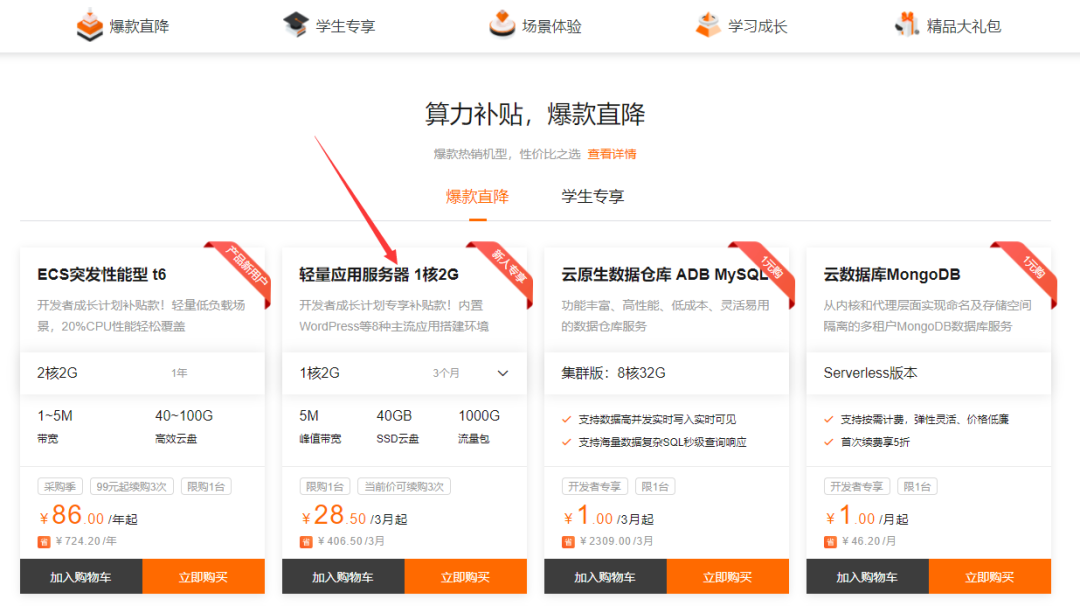This screenshot has width=1080, height=606.
Task: Click the ¥86.00/年起 price
Action: click(x=87, y=516)
